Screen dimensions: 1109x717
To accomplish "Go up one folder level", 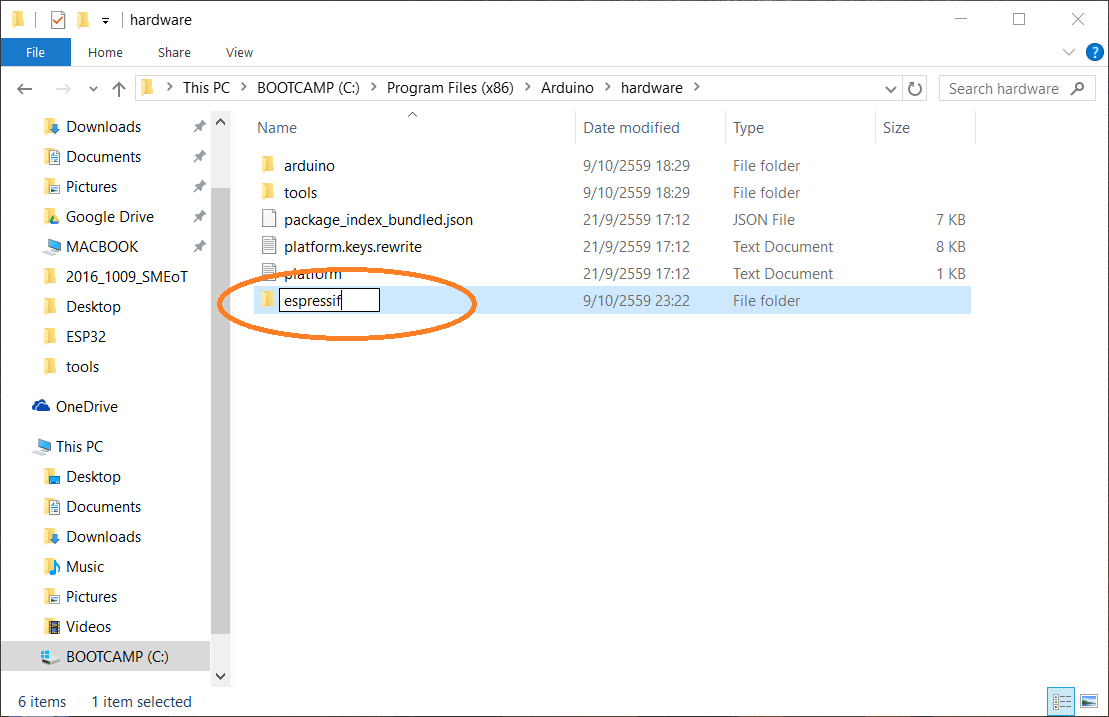I will [x=119, y=88].
